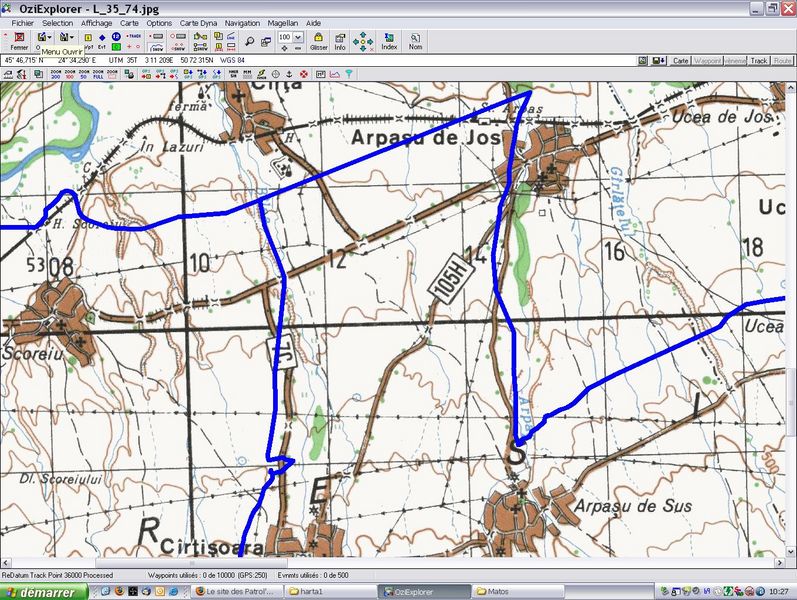Activate the Glisser drag map tool
The width and height of the screenshot is (797, 600).
point(318,40)
